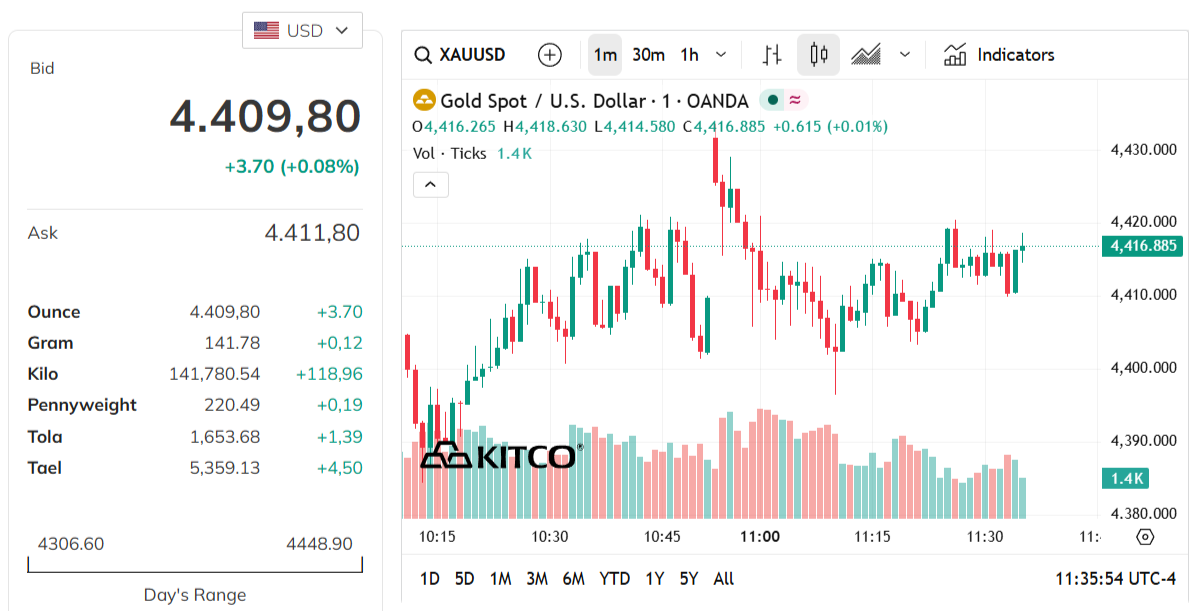Open the symbol search with the magnifier icon
This screenshot has height=611, width=1192.
pyautogui.click(x=422, y=55)
